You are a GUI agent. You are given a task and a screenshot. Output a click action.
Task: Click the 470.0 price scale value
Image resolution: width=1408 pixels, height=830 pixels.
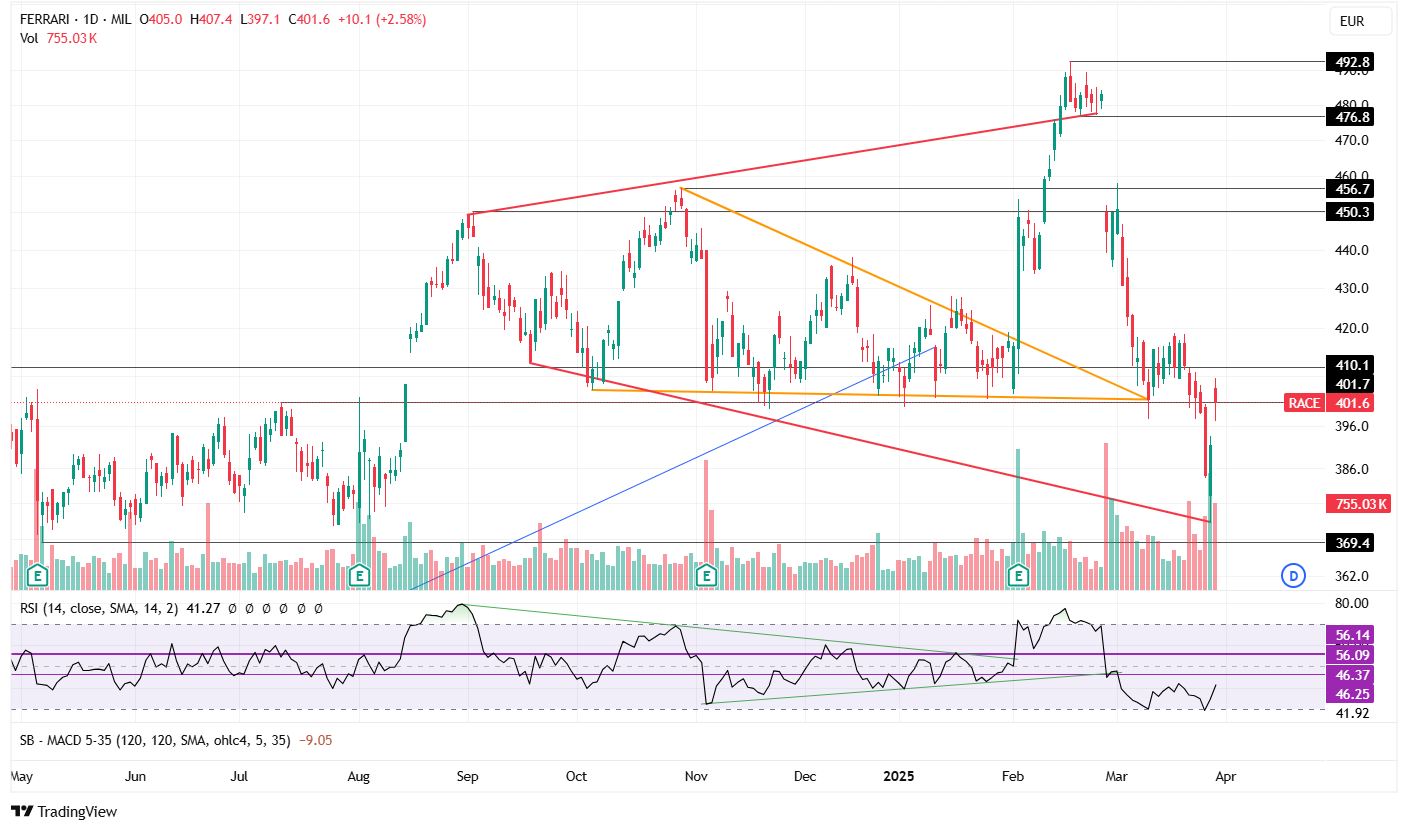1352,143
